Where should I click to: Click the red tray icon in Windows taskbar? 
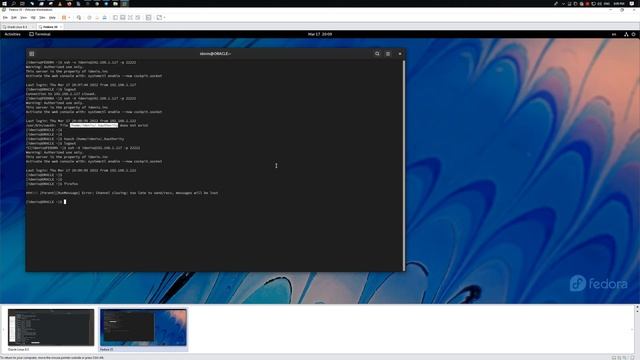(x=587, y=3)
